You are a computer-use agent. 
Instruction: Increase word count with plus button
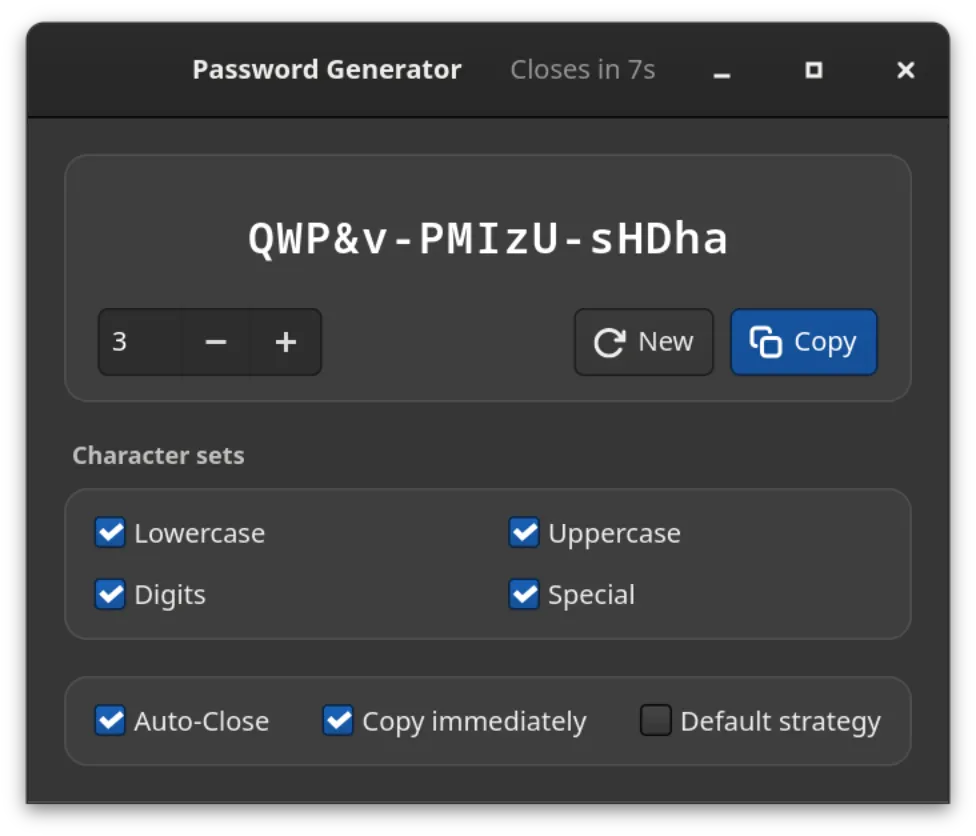pos(286,342)
